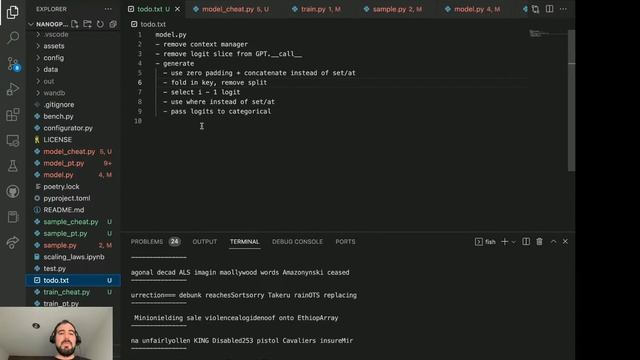640x360 pixels.
Task: Switch to the model_cheat.py tab
Action: (231, 9)
